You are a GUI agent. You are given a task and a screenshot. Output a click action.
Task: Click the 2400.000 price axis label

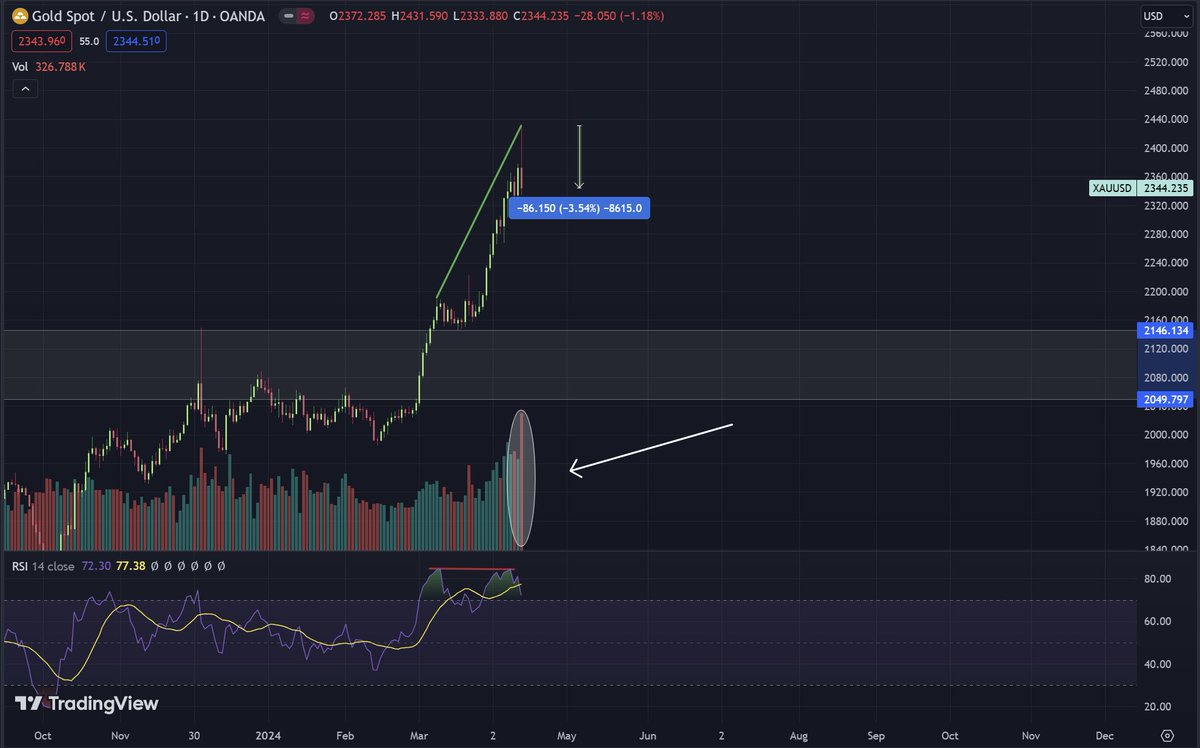tap(1168, 148)
